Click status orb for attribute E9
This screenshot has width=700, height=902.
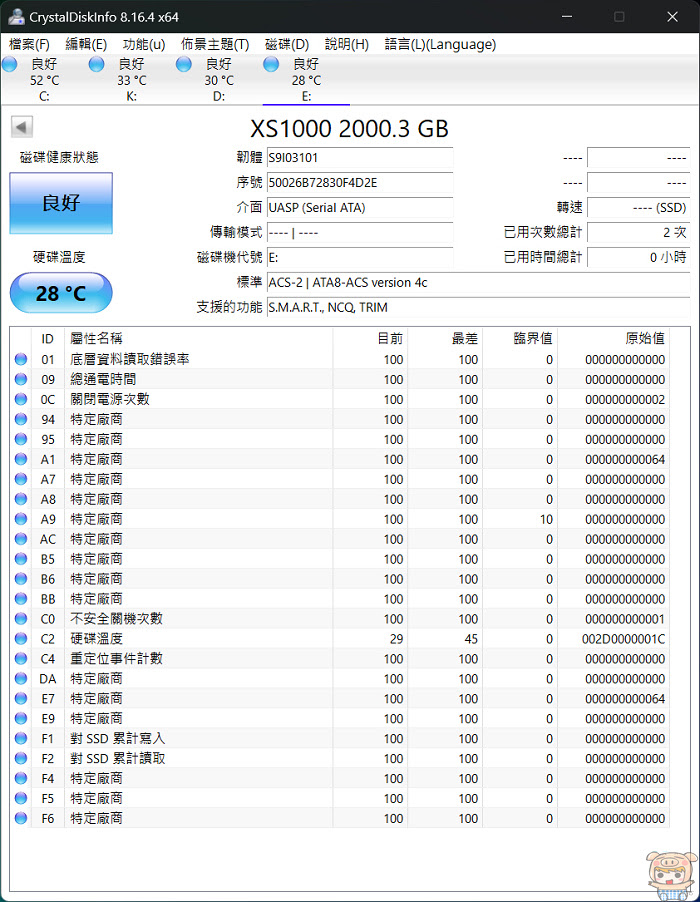pos(21,718)
